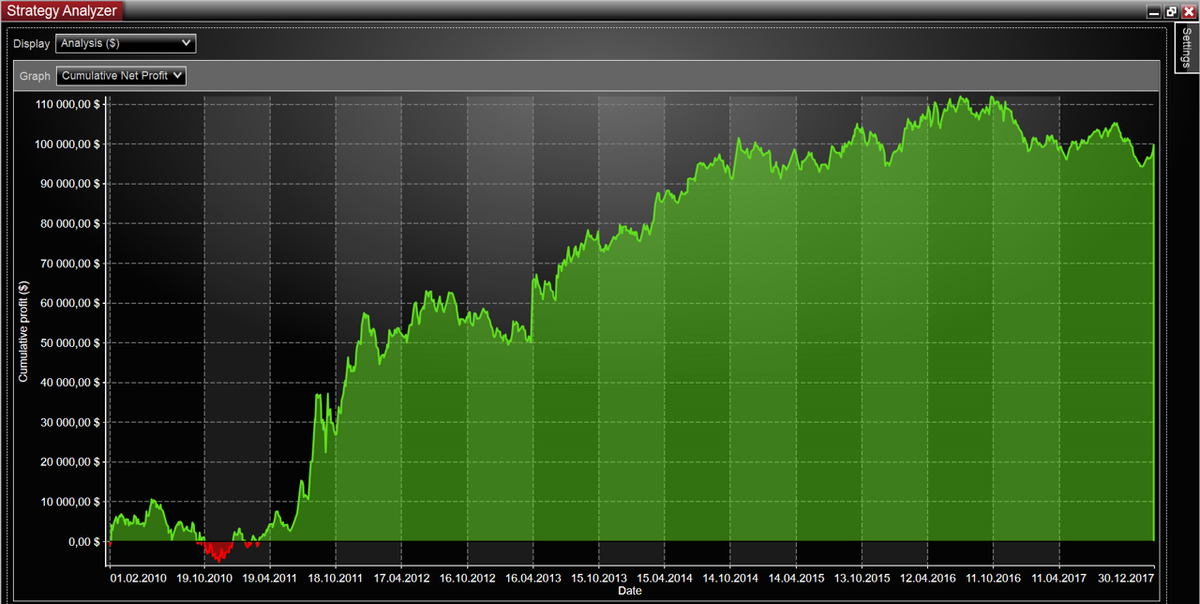The height and width of the screenshot is (604, 1200).
Task: Click the '30.12.2017' date label
Action: tap(1124, 578)
